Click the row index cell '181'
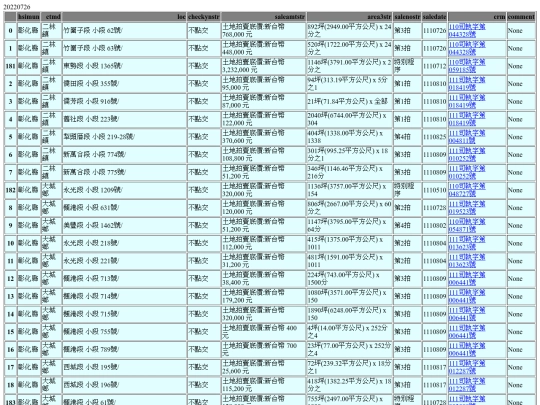Viewport: 540px width, 405px height. tap(10, 66)
